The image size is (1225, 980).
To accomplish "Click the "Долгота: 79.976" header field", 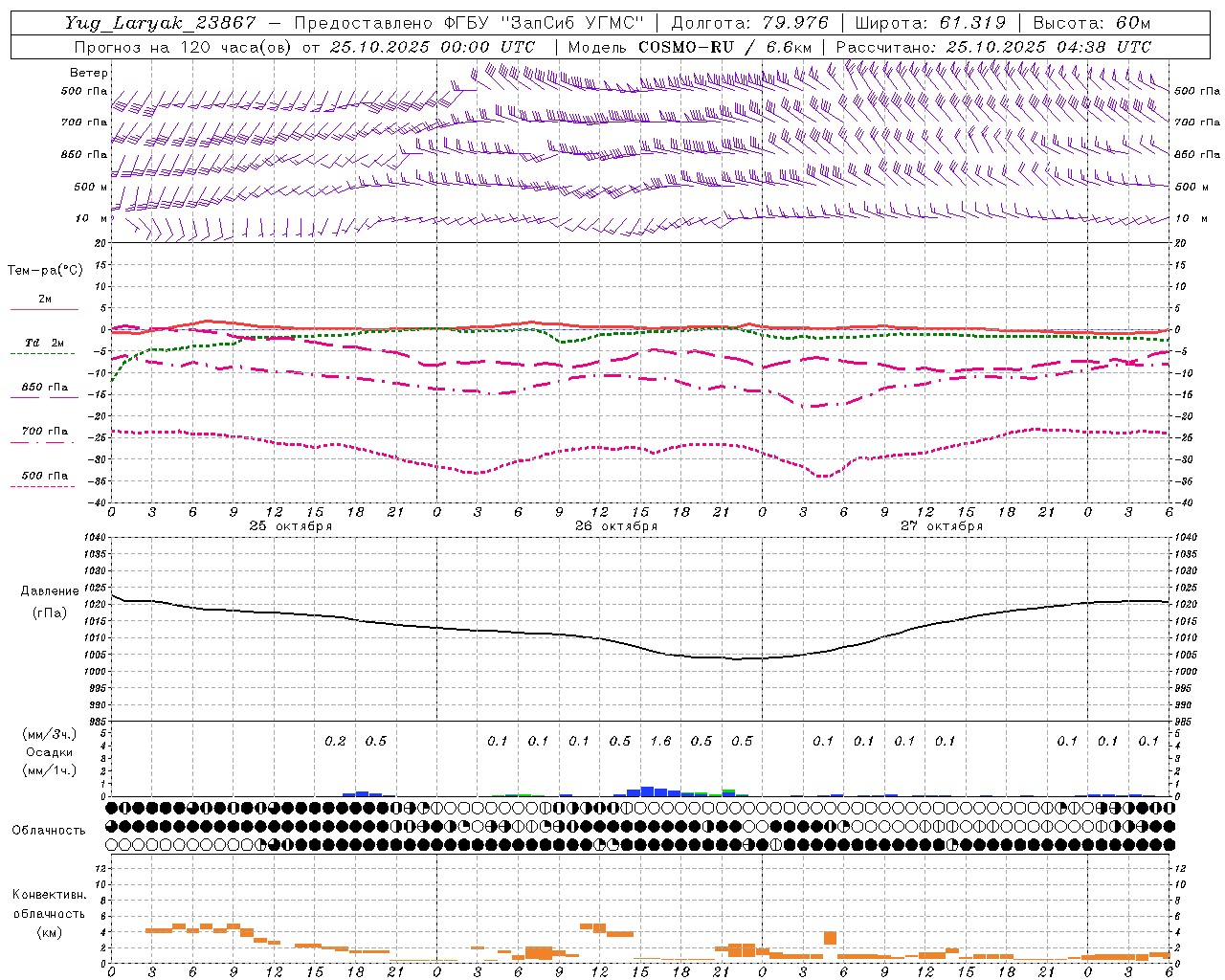I will (x=749, y=23).
